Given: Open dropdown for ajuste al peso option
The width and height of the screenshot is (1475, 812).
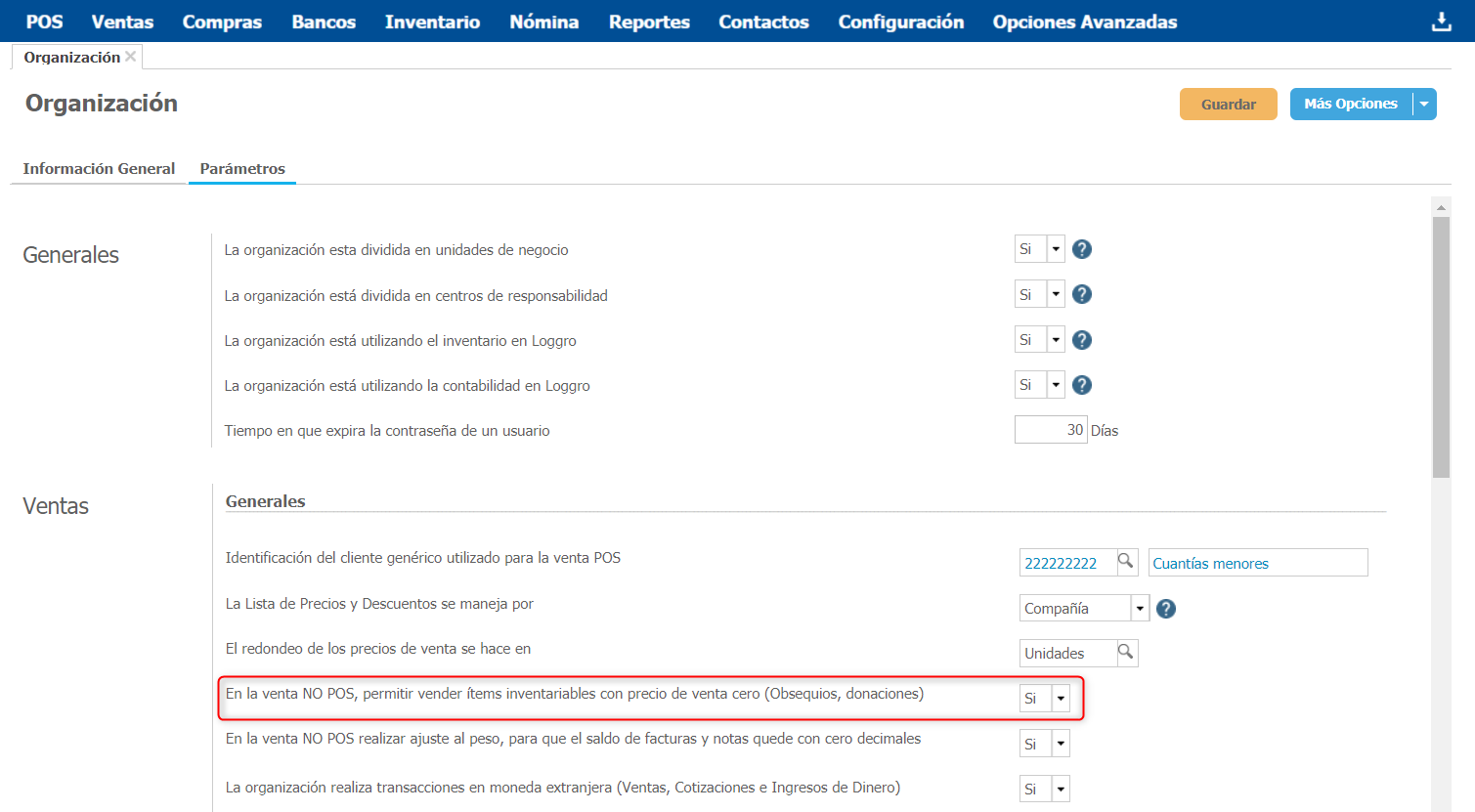Looking at the screenshot, I should pos(1061,744).
